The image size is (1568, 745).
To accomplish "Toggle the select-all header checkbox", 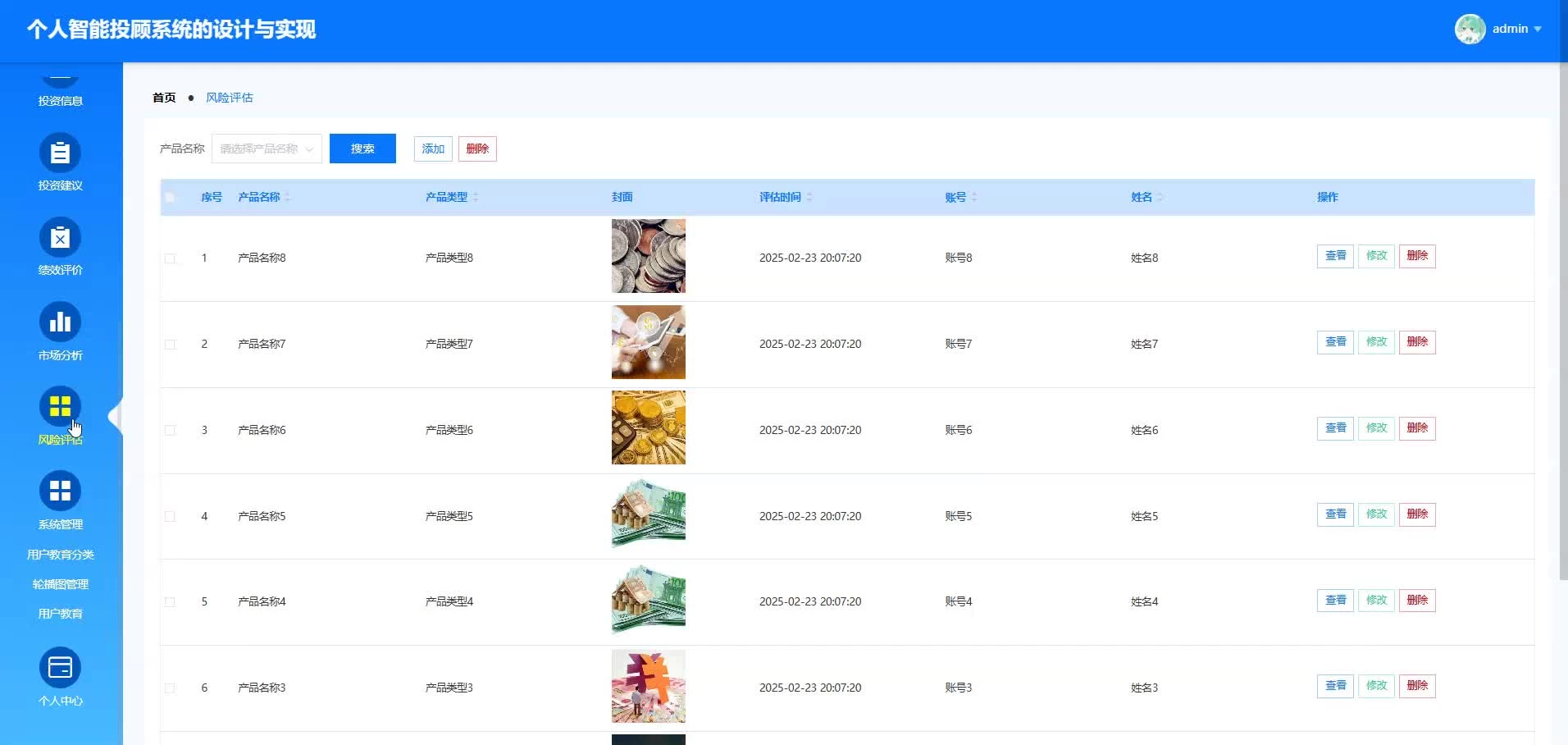I will tap(170, 197).
